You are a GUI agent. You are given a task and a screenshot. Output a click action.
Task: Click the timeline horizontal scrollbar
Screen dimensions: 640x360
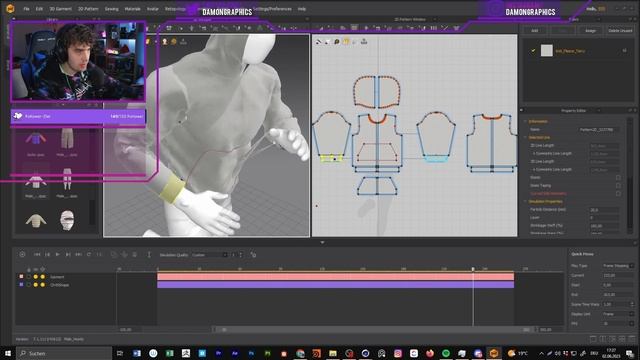(376, 329)
